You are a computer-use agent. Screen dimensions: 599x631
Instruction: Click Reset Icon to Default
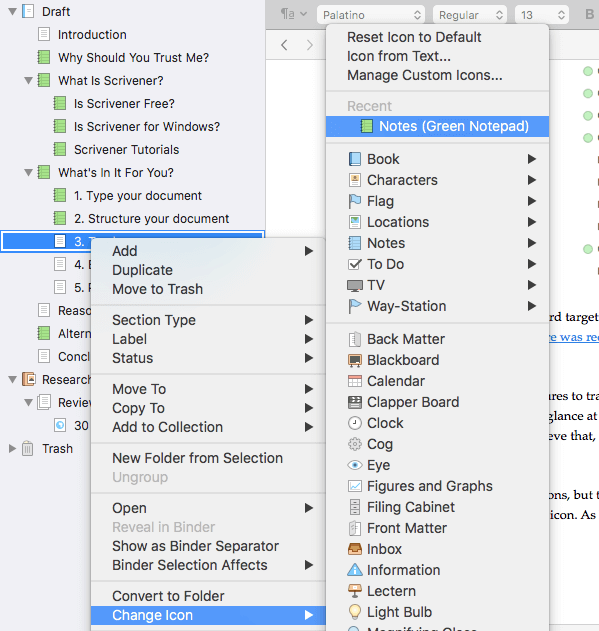click(437, 37)
